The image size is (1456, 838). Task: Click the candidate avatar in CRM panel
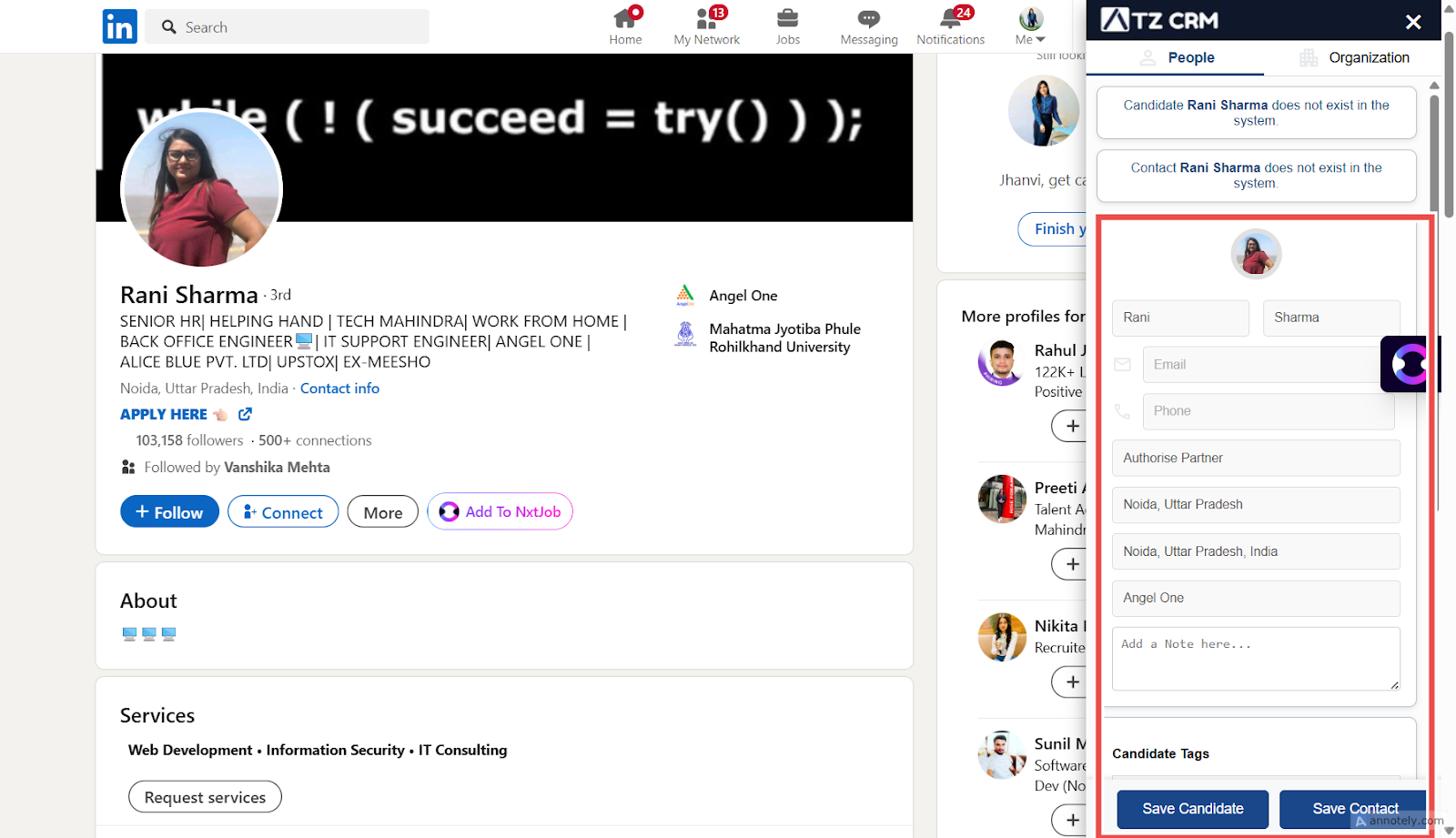(x=1256, y=254)
